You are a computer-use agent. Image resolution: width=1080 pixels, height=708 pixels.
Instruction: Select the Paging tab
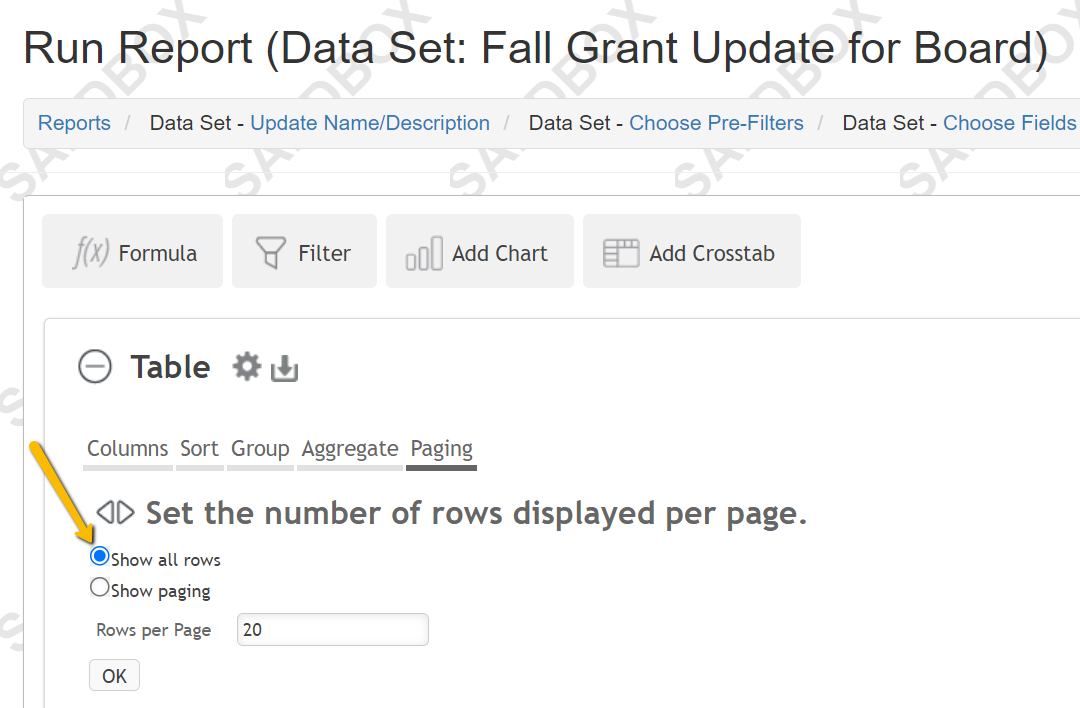coord(442,449)
